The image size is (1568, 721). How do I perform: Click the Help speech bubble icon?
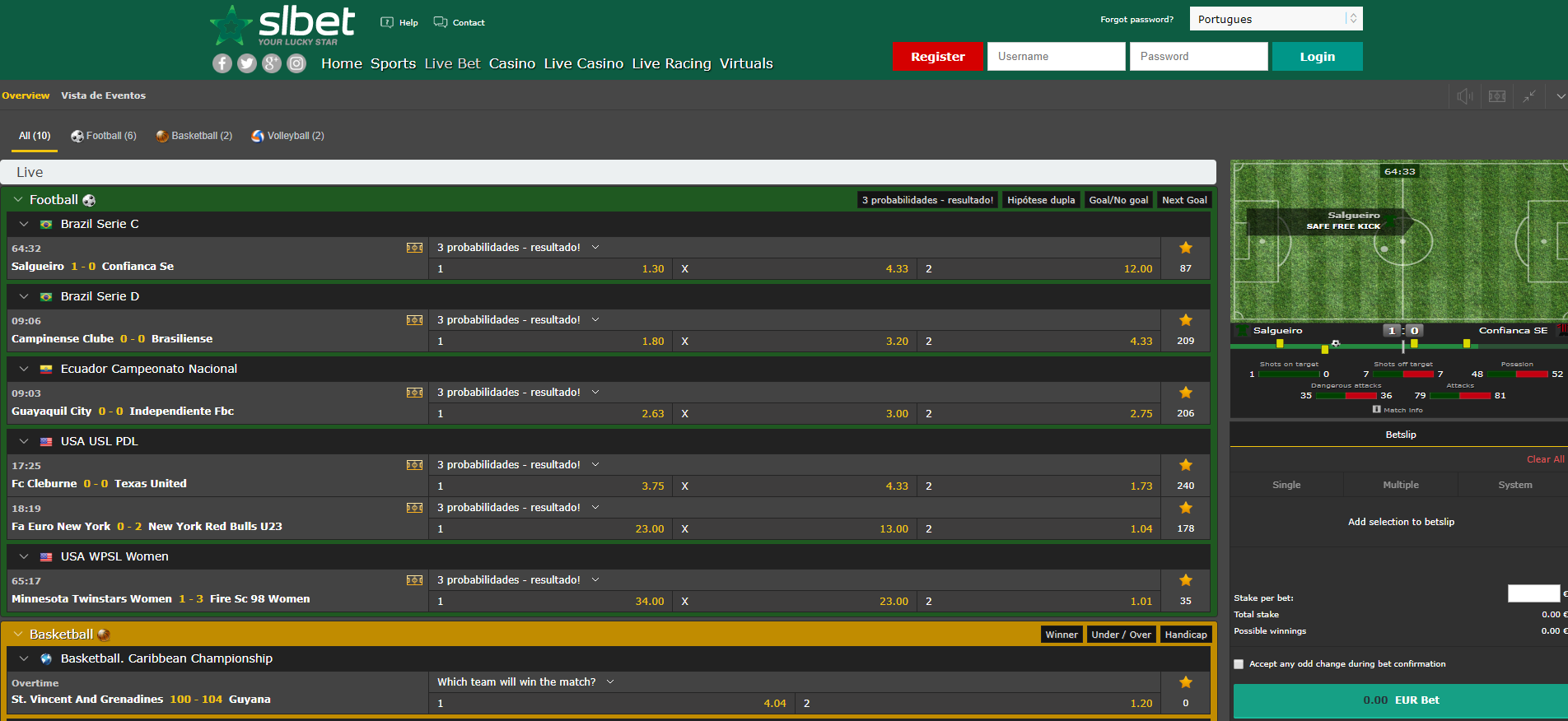click(387, 22)
